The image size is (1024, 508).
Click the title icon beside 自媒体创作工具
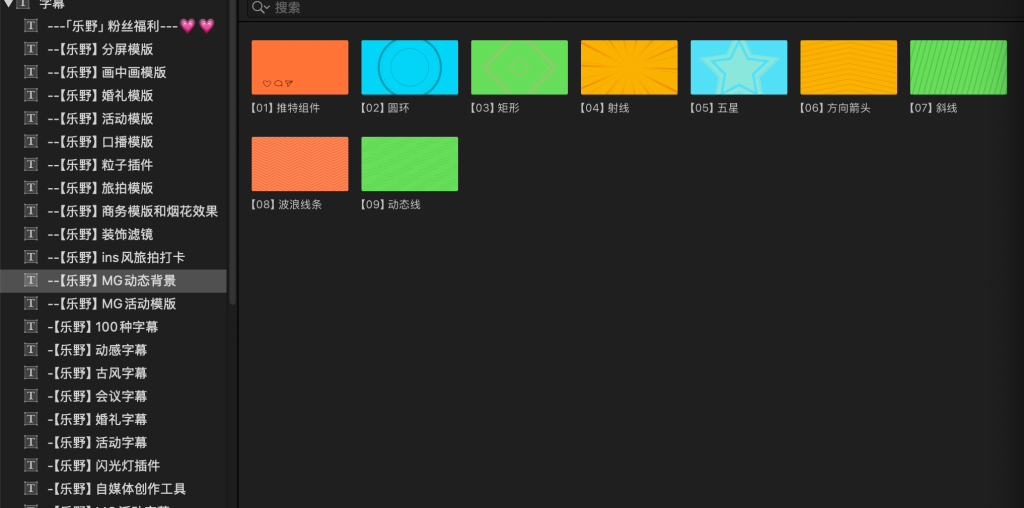click(31, 488)
